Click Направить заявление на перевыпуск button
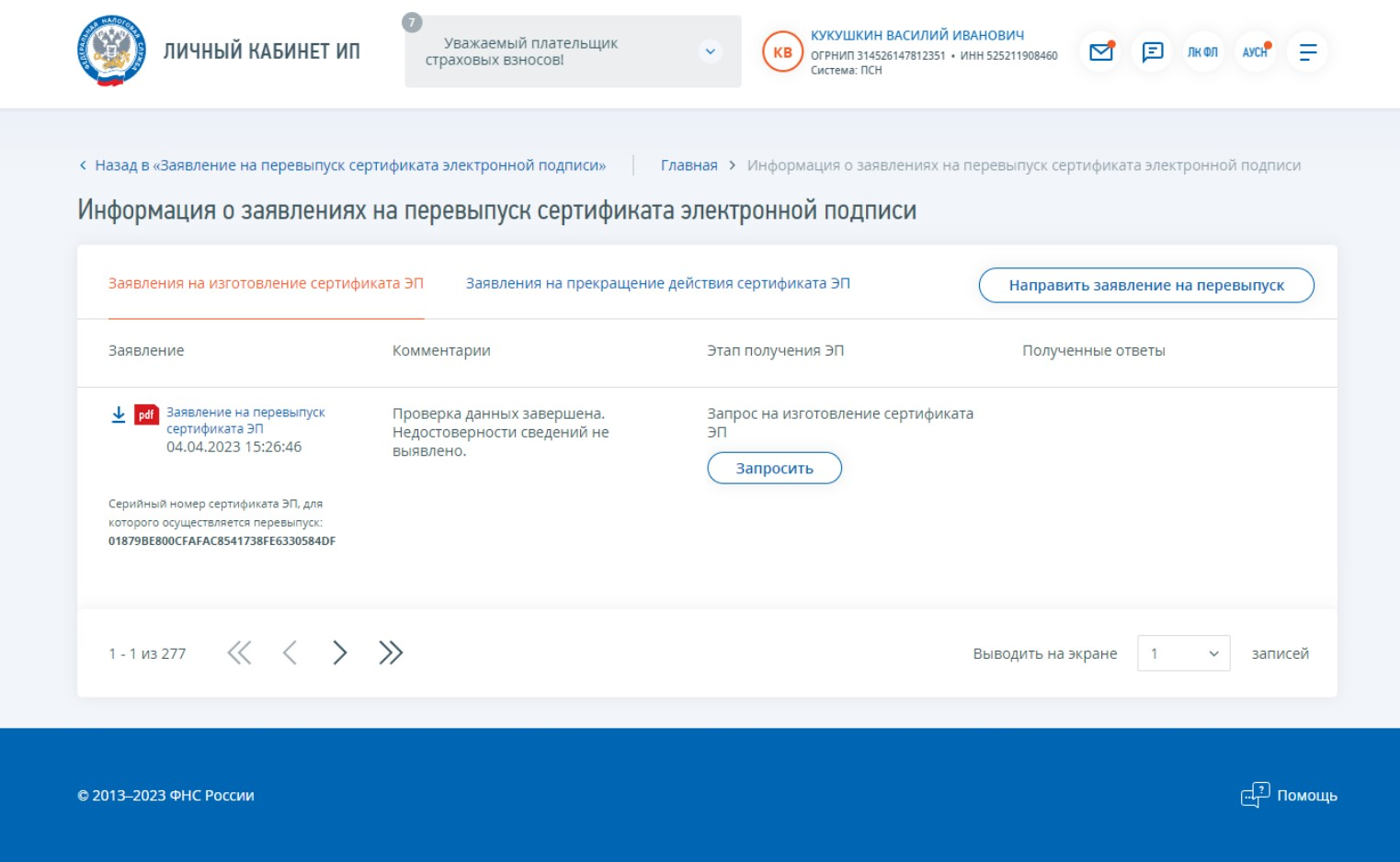 1145,286
